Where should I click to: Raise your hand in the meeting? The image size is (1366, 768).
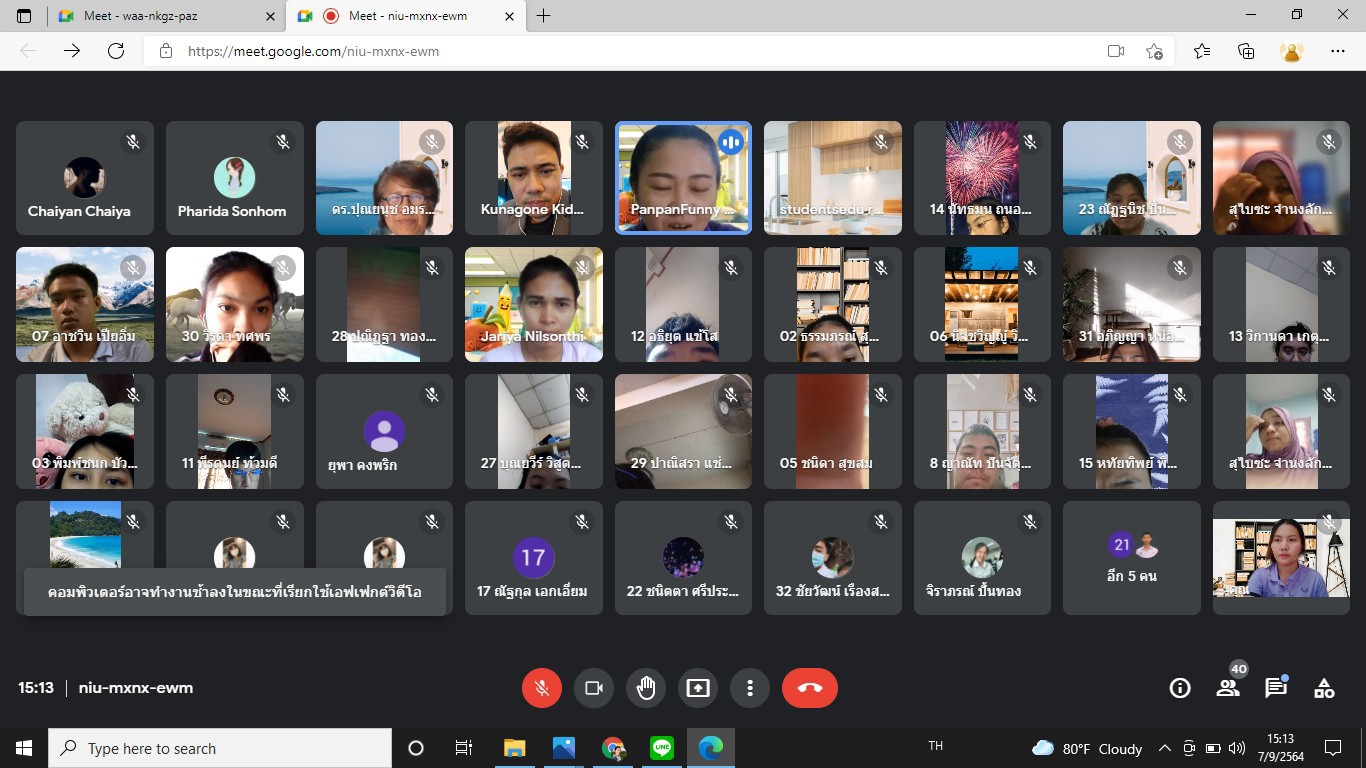(x=646, y=688)
